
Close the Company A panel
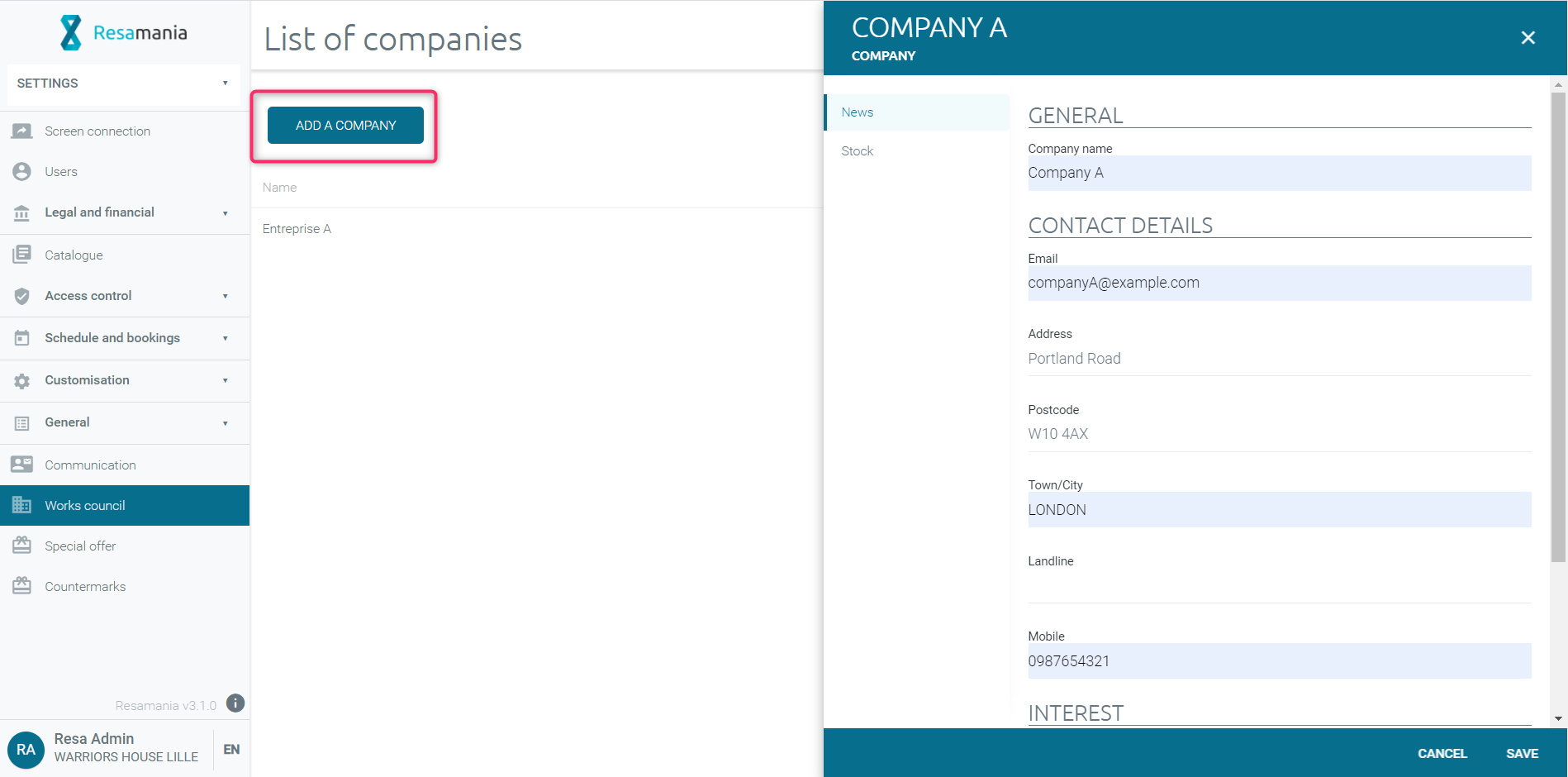1528,38
